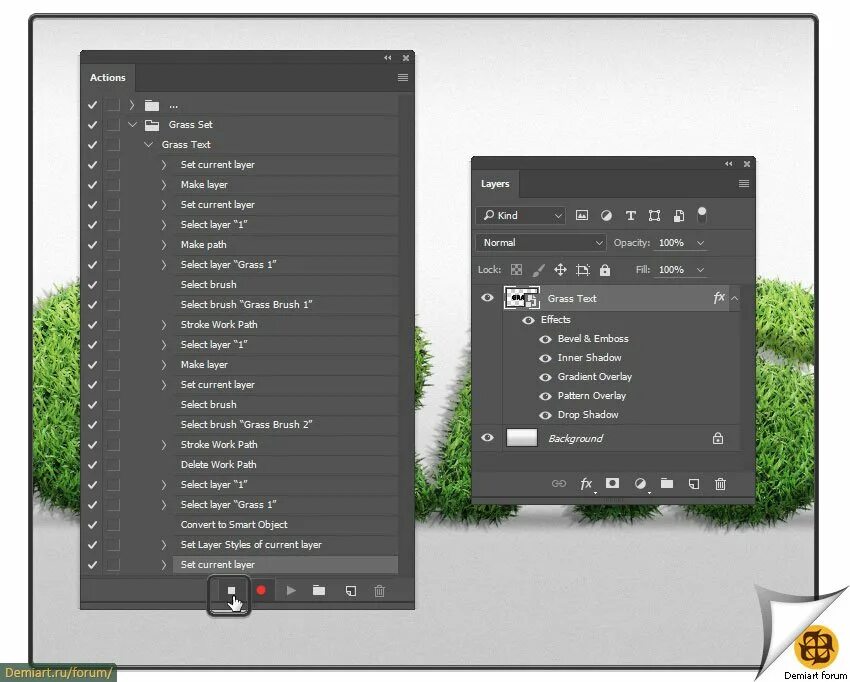Play the selected action

pos(291,590)
